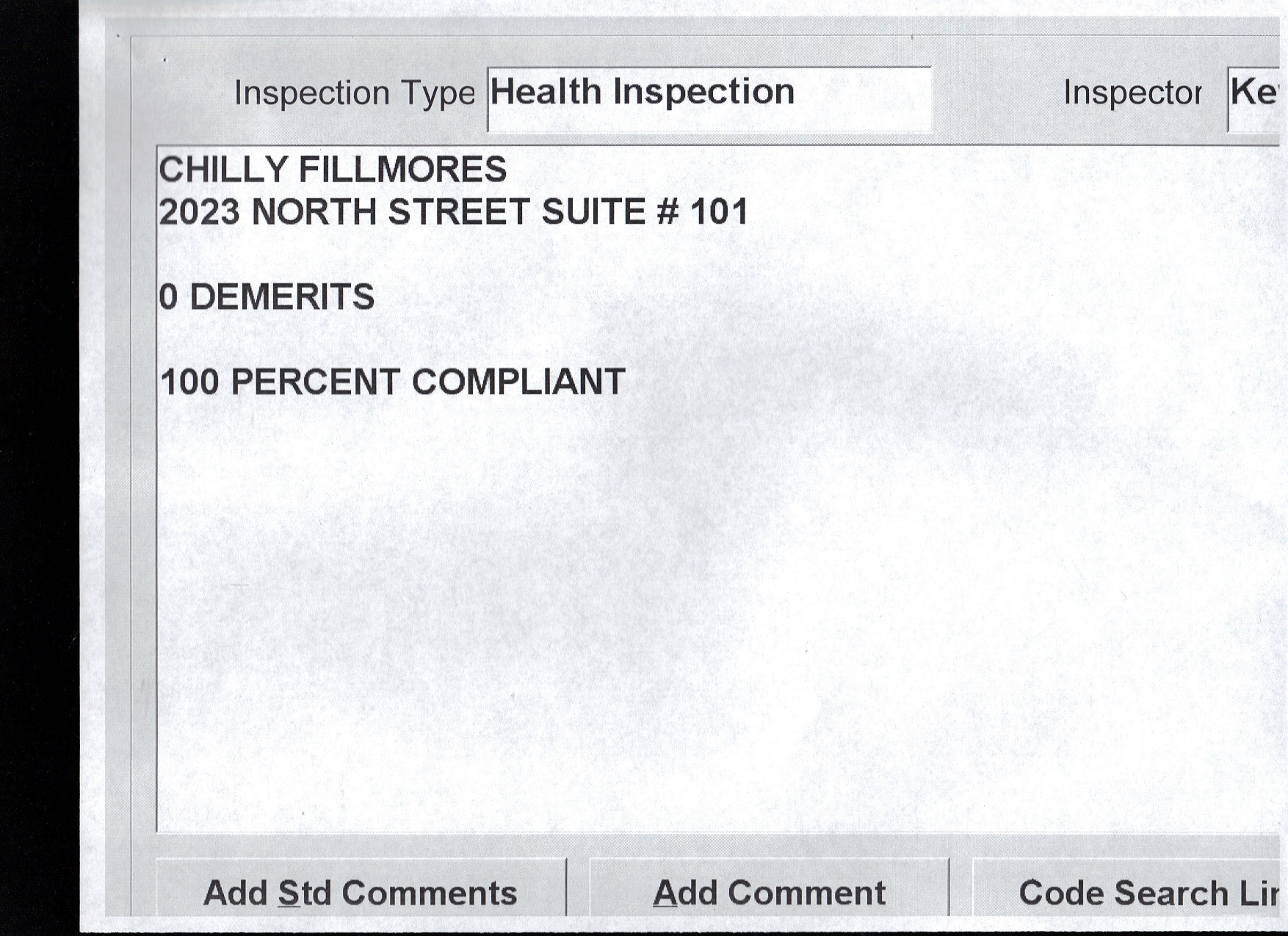Click the word Inspection in Health Inspection
The height and width of the screenshot is (936, 1288).
[703, 92]
